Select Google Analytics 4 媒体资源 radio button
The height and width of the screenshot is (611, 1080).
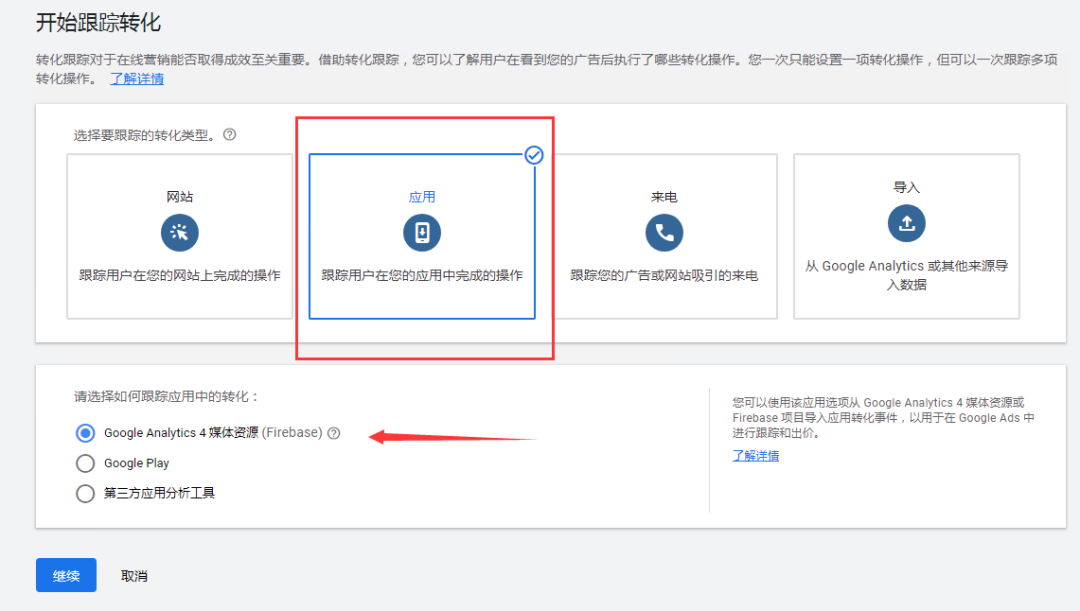(85, 433)
